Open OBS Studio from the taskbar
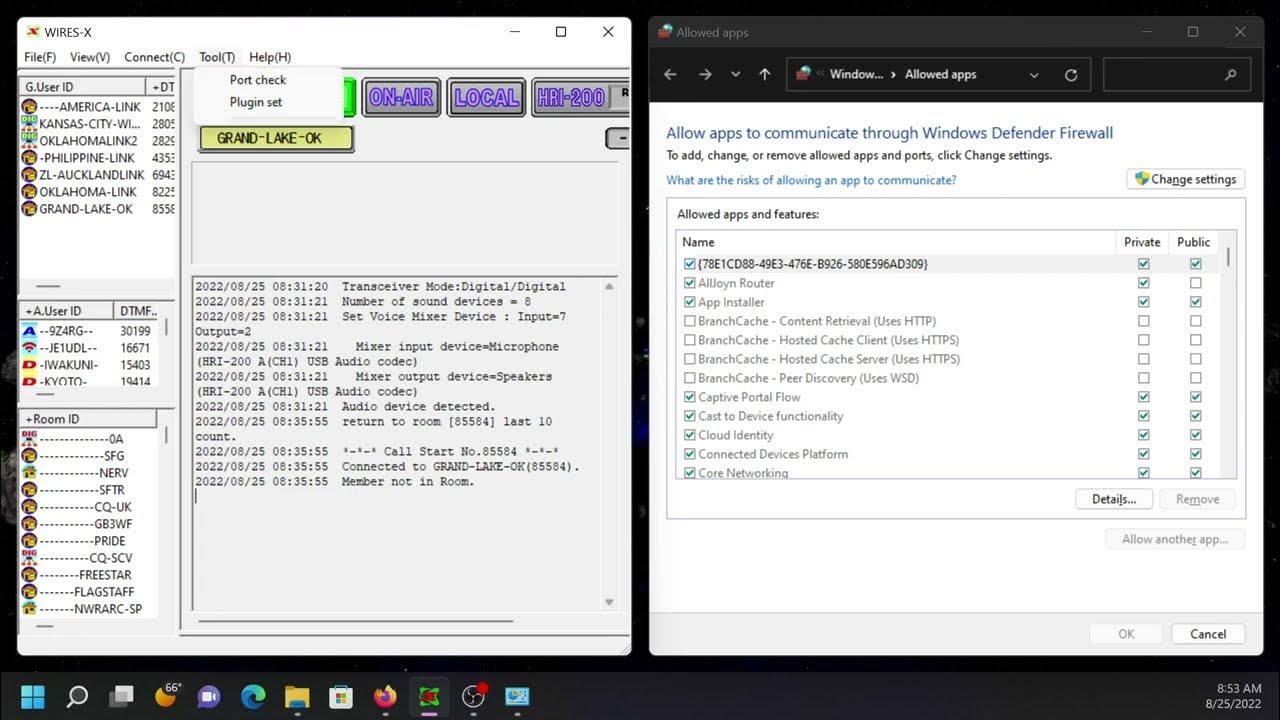1280x720 pixels. pyautogui.click(x=473, y=696)
